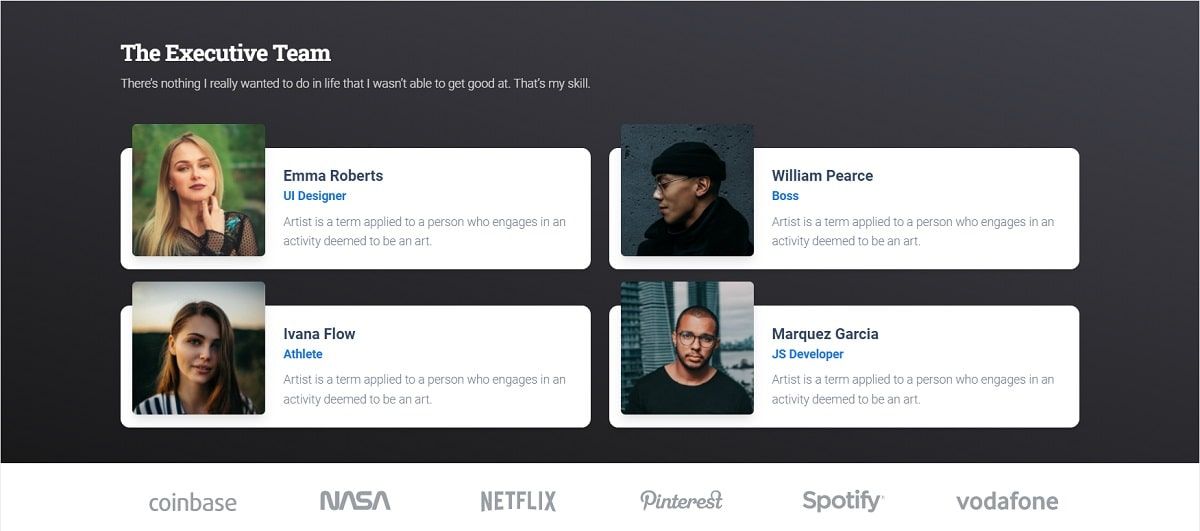
Task: Open the William Pearce name link
Action: coord(822,176)
